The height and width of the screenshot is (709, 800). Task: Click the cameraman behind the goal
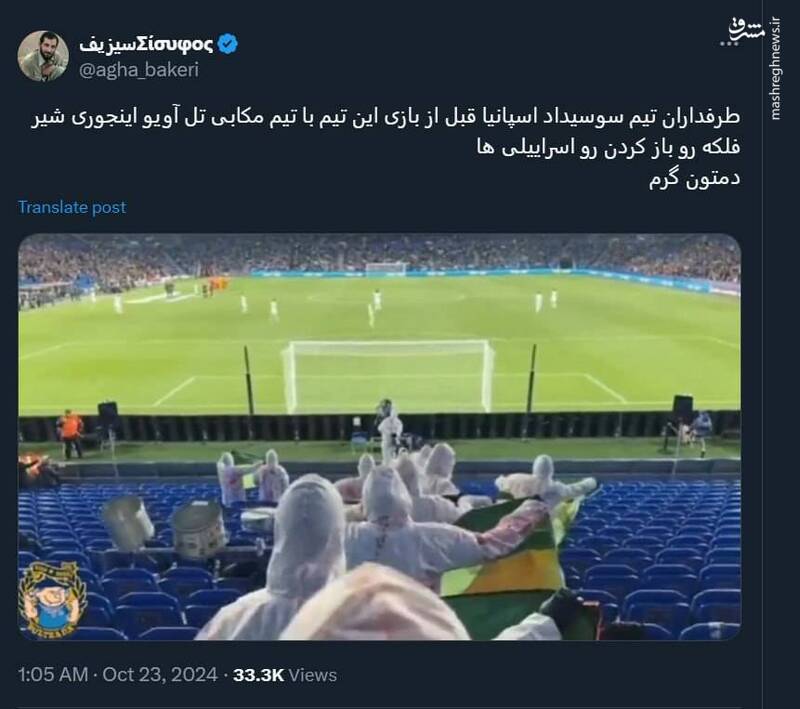pos(390,428)
